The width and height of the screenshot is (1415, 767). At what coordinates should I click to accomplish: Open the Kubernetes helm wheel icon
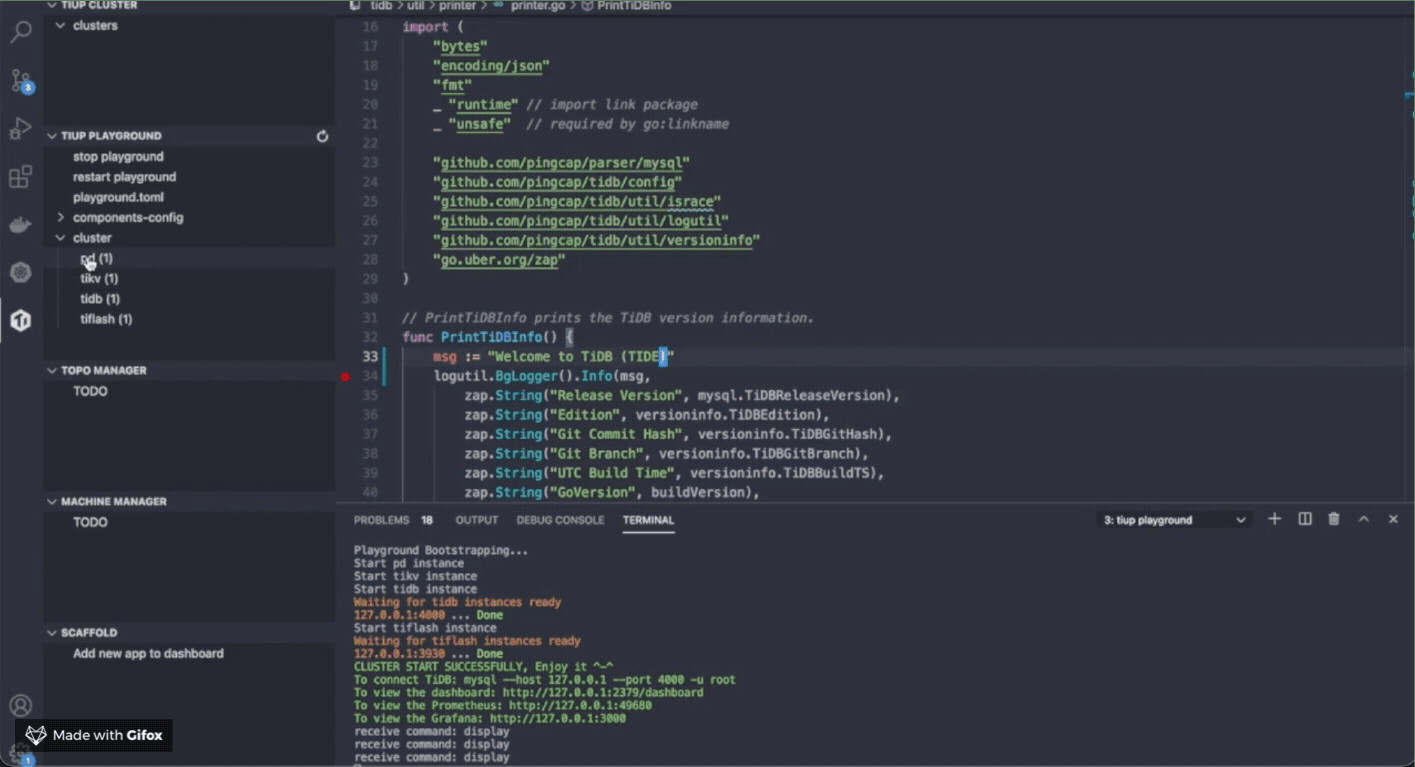click(x=20, y=272)
